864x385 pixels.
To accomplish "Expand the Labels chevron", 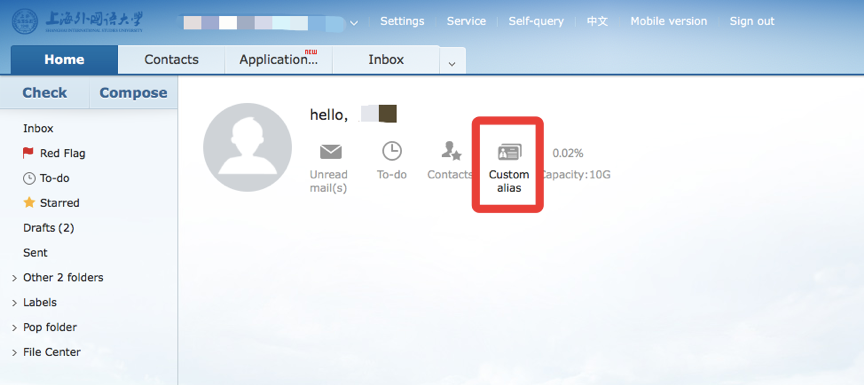I will [x=14, y=303].
